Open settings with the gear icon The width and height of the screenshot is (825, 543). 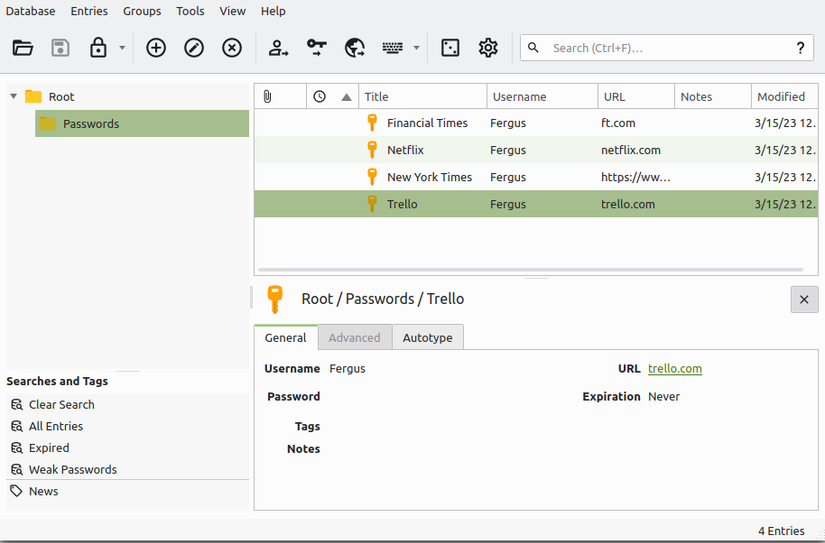[x=488, y=48]
